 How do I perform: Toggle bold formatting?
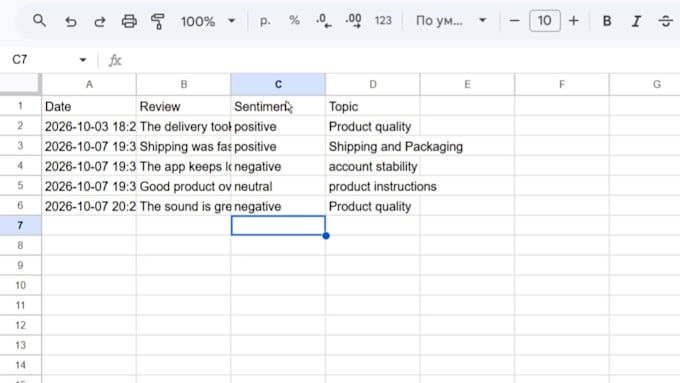click(607, 21)
